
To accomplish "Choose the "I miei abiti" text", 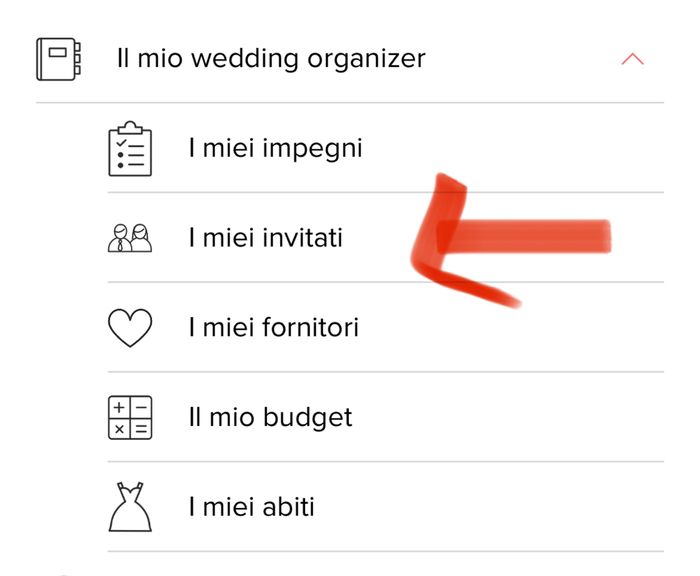I will pyautogui.click(x=251, y=506).
